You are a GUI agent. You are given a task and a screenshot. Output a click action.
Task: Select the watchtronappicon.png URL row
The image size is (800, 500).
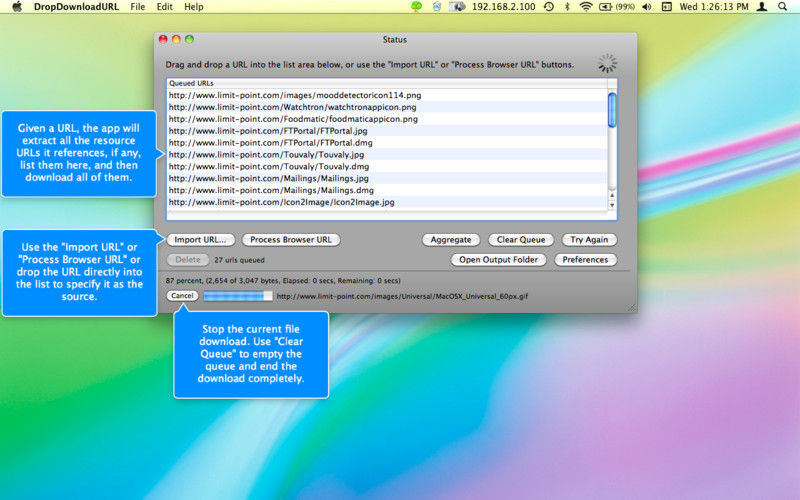[387, 107]
